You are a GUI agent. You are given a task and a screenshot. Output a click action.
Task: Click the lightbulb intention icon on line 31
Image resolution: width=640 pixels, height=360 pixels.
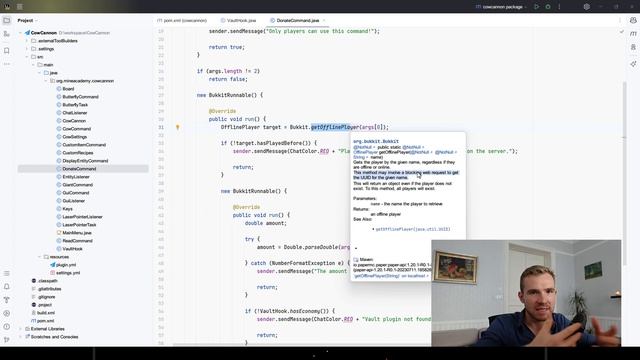tap(178, 127)
